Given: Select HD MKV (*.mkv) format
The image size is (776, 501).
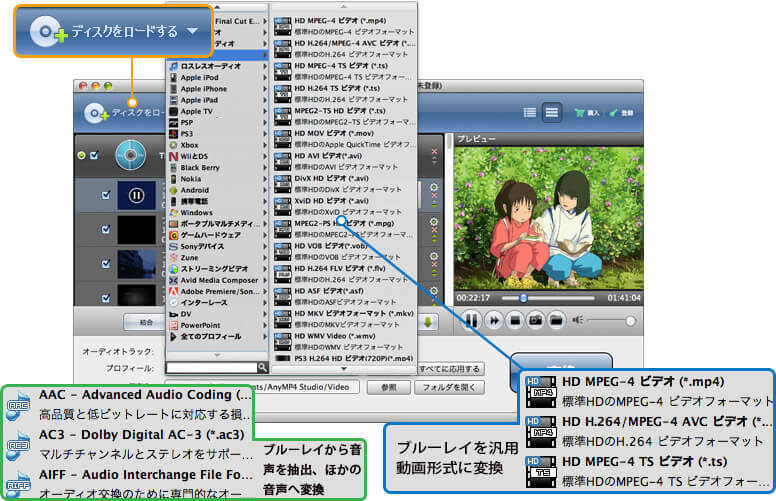Looking at the screenshot, I should pos(344,319).
